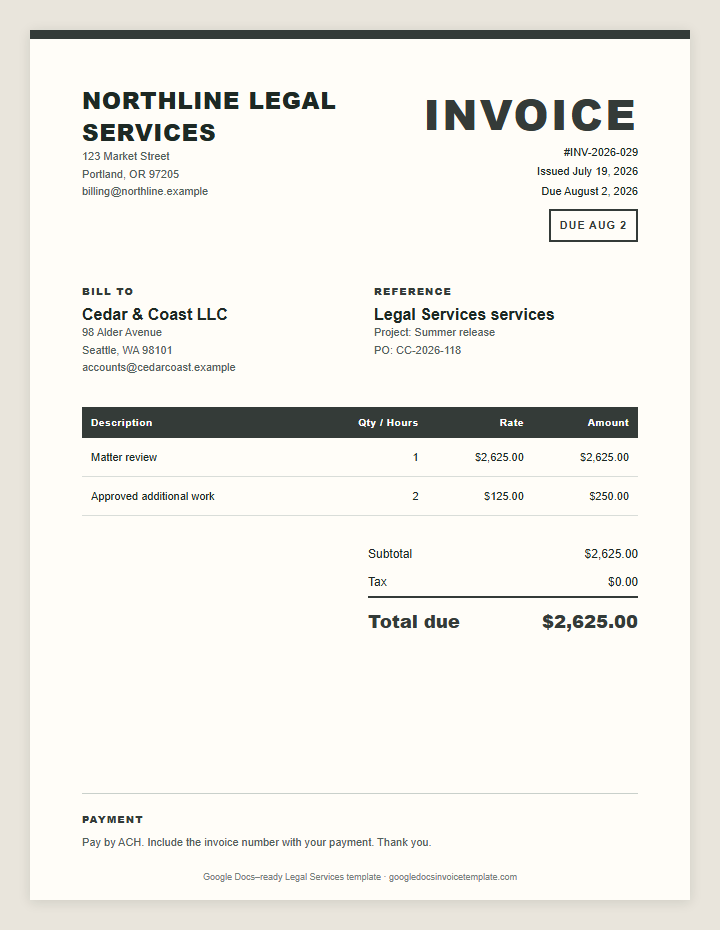Viewport: 720px width, 930px height.
Task: Select invoice number #INV-2026-029
Action: [601, 152]
